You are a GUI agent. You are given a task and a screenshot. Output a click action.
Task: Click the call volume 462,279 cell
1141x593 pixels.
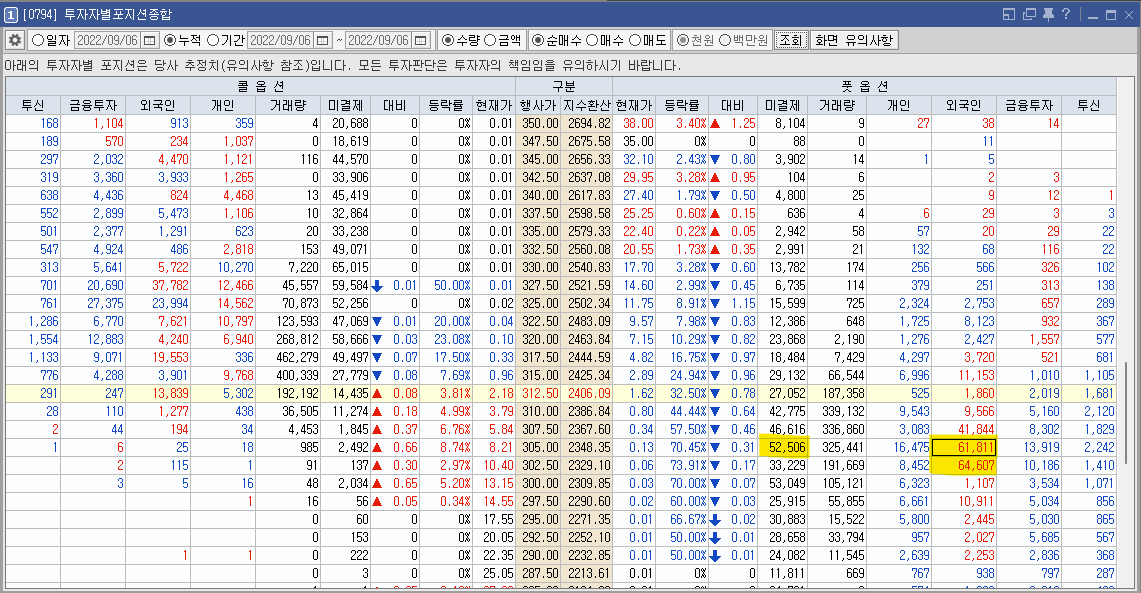[288, 357]
